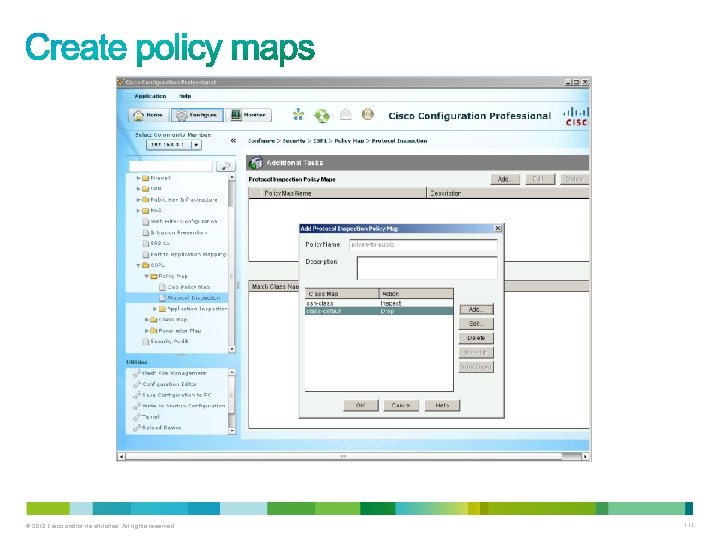
Task: Click Delete button in policy map dialog
Action: tap(476, 338)
